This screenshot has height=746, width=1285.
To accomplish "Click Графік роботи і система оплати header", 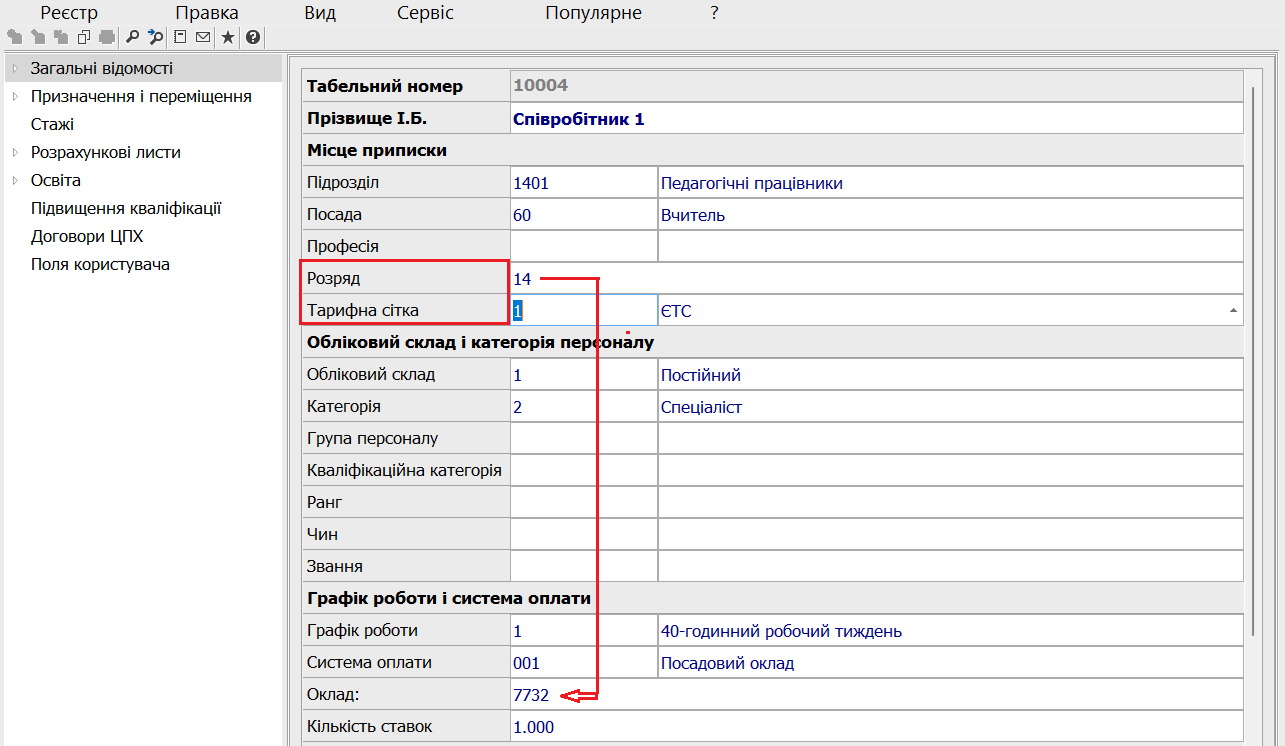I will point(773,599).
